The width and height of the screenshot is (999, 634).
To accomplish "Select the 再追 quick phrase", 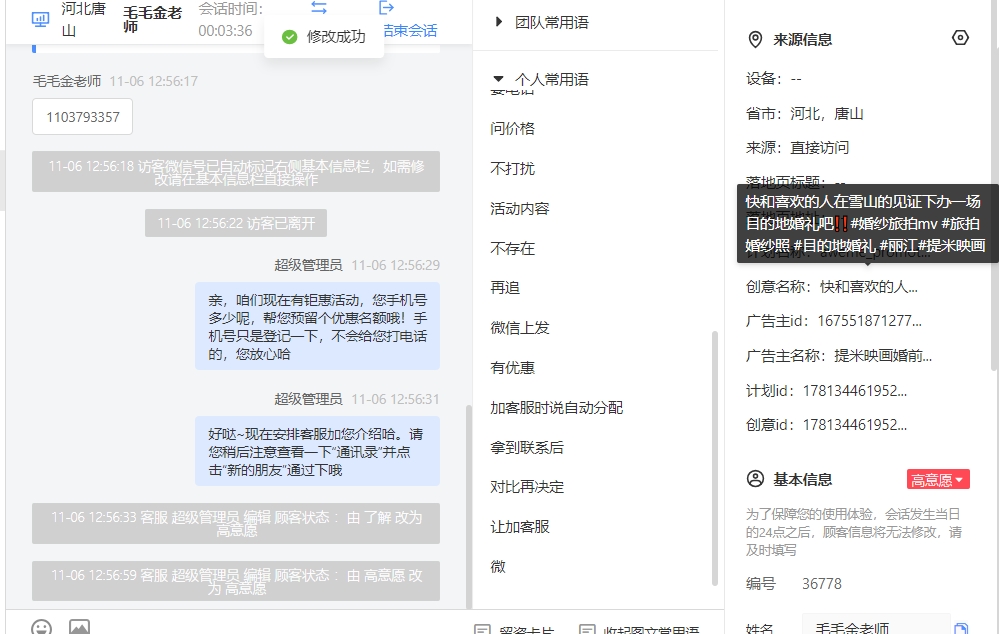I will (x=505, y=288).
